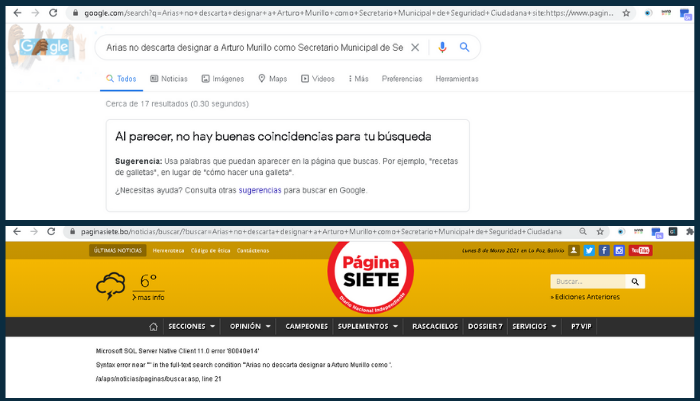Open the CAMPEONES menu item
The image size is (700, 401).
(307, 326)
